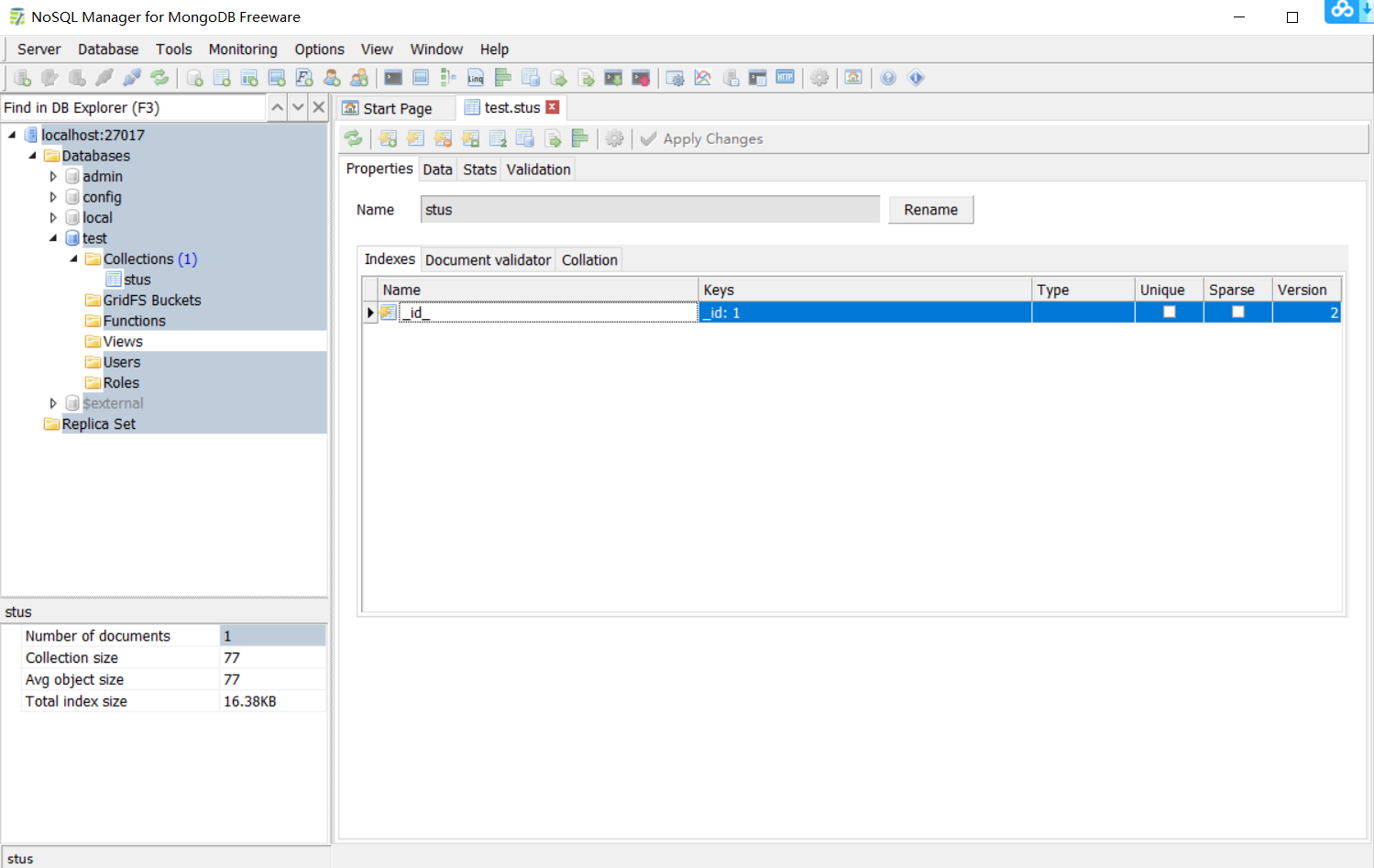Expand the local database node
Screen dimensions: 1374x868
[x=53, y=217]
